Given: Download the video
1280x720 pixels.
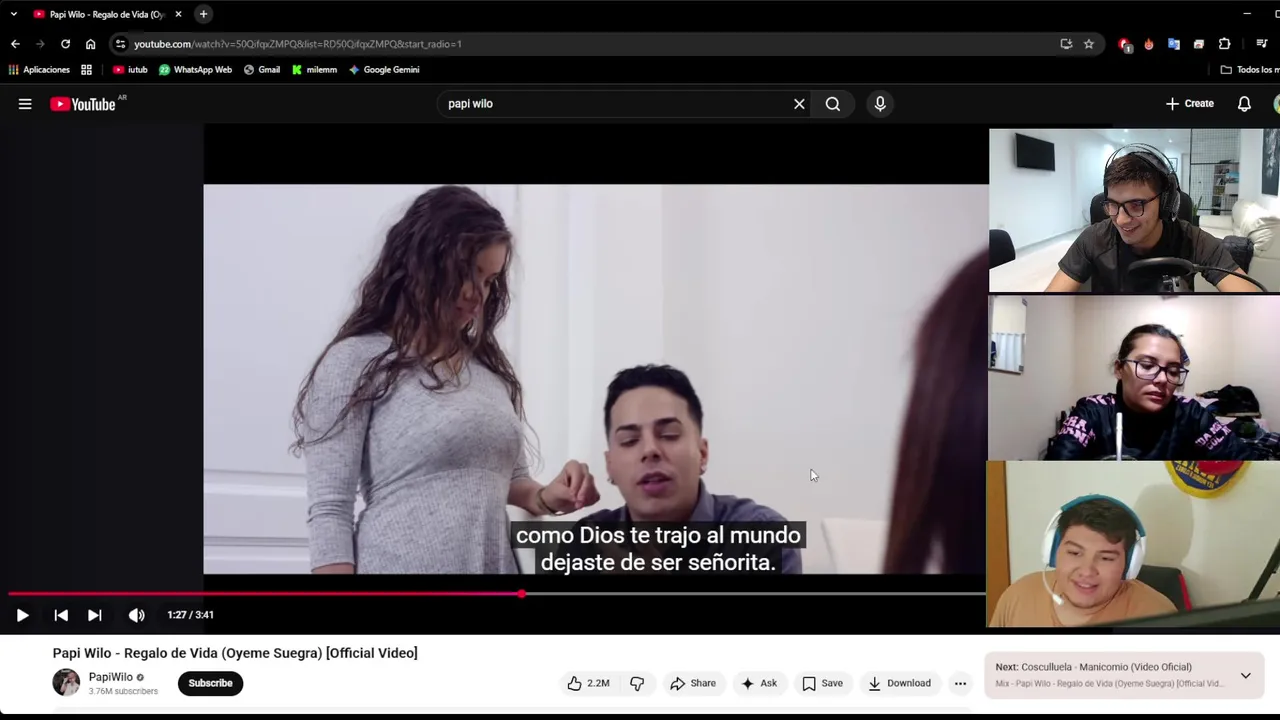Looking at the screenshot, I should [899, 683].
